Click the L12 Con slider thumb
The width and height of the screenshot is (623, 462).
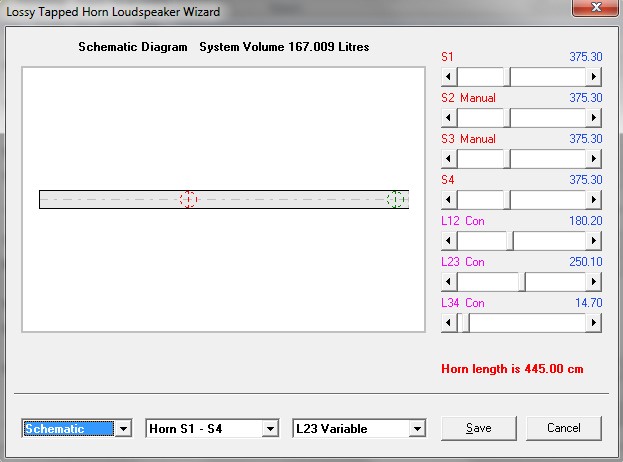(510, 241)
